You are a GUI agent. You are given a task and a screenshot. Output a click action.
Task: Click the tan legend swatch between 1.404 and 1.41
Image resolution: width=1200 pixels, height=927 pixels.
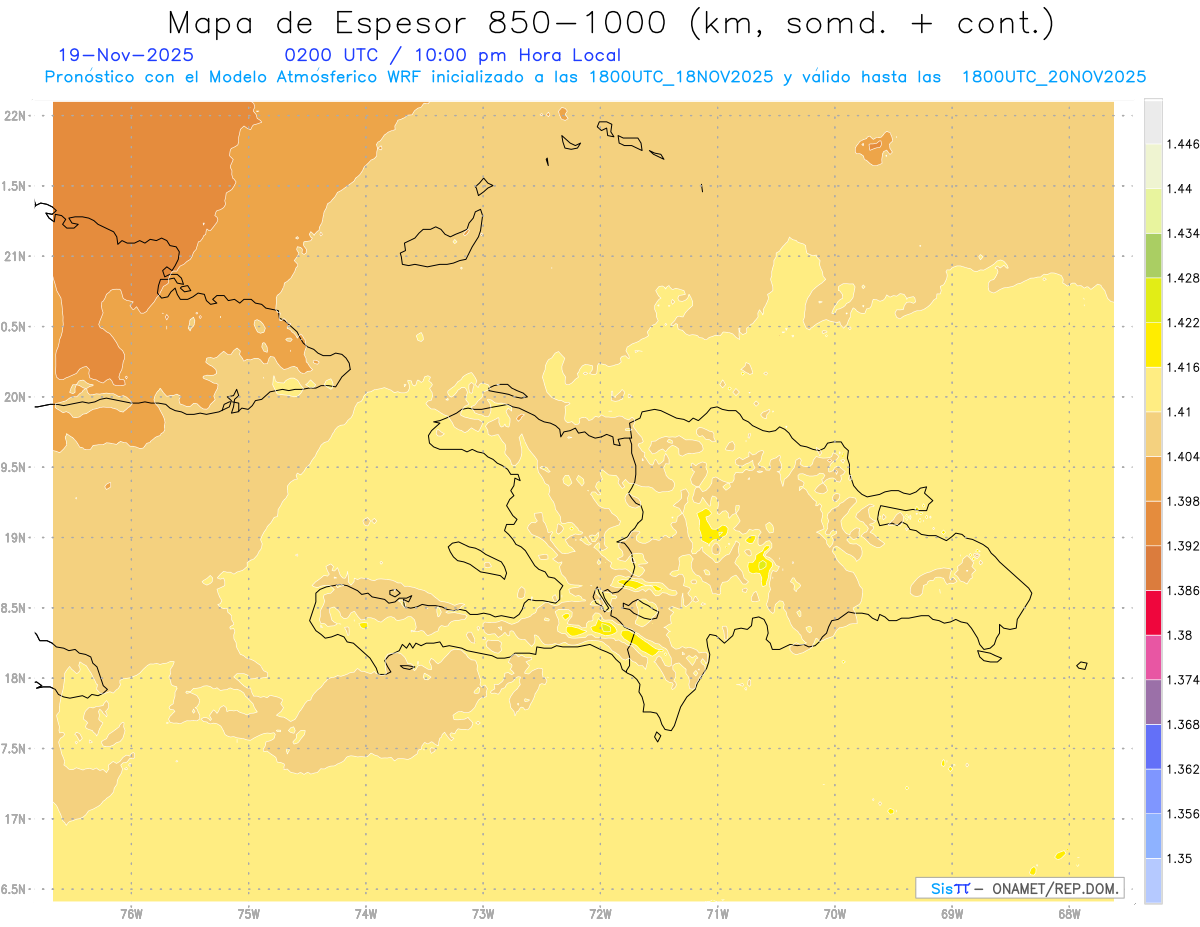pyautogui.click(x=1153, y=433)
